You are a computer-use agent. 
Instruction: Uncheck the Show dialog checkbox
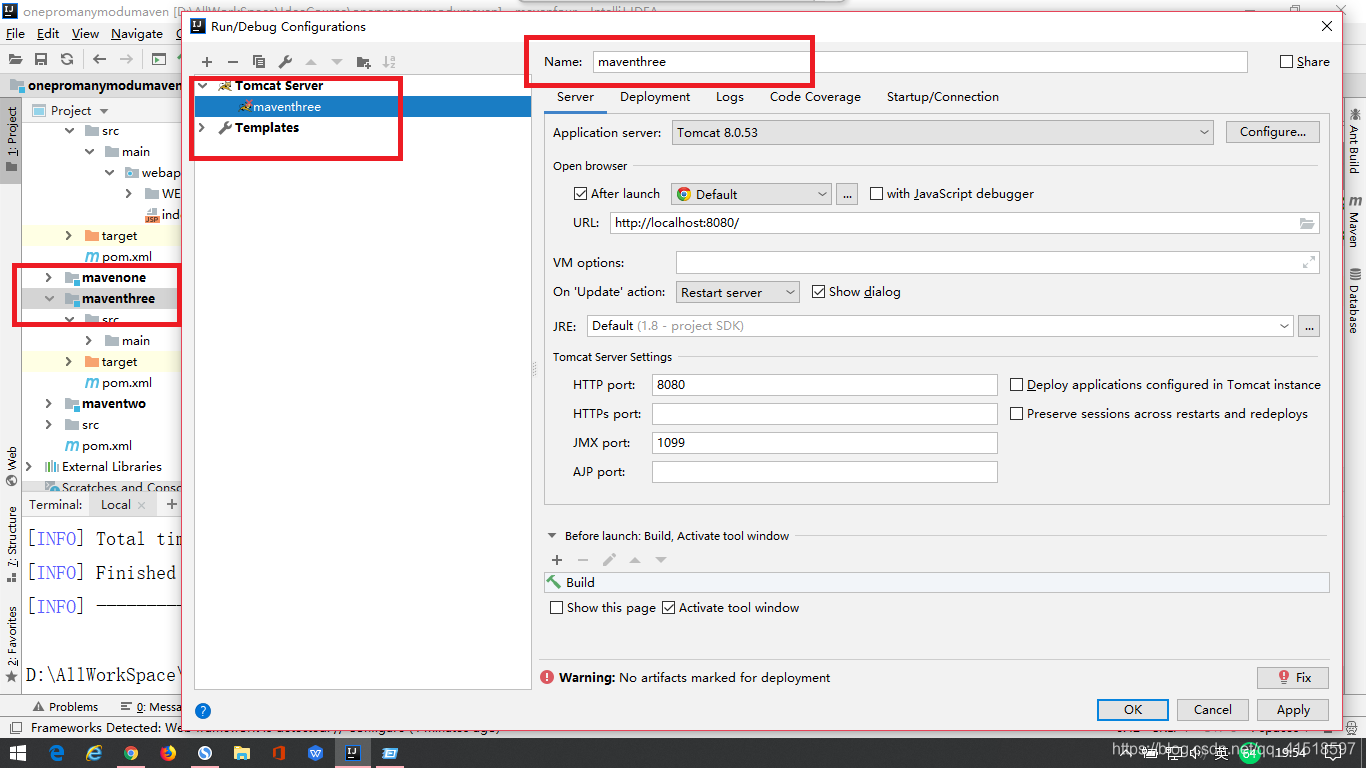[x=819, y=292]
